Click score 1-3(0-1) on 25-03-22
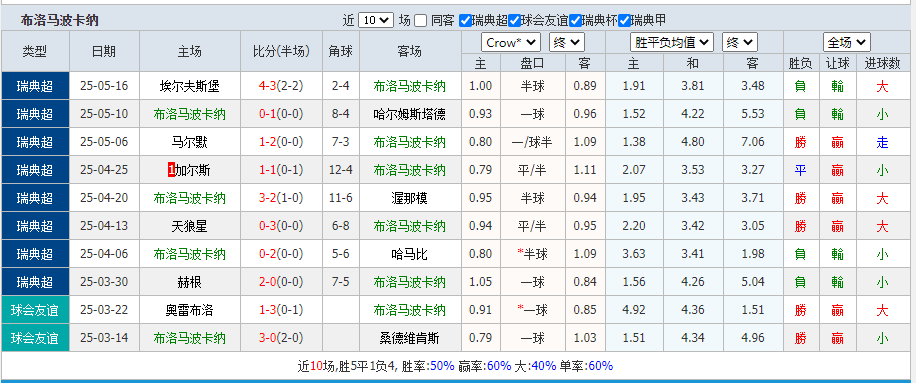Viewport: 916px width, 383px height. 282,310
